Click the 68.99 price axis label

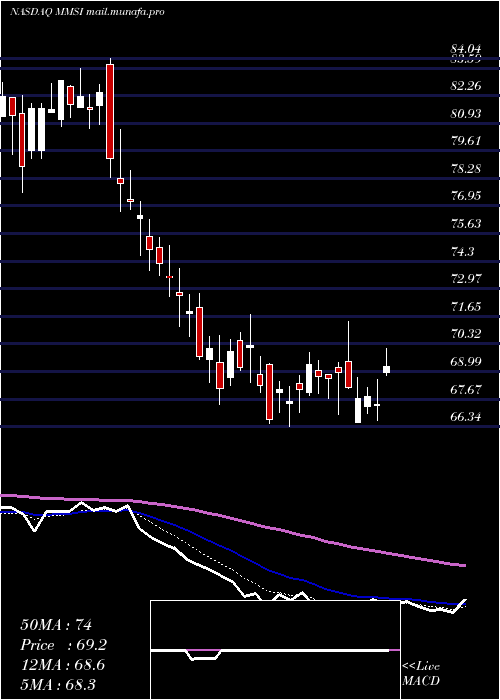466,362
